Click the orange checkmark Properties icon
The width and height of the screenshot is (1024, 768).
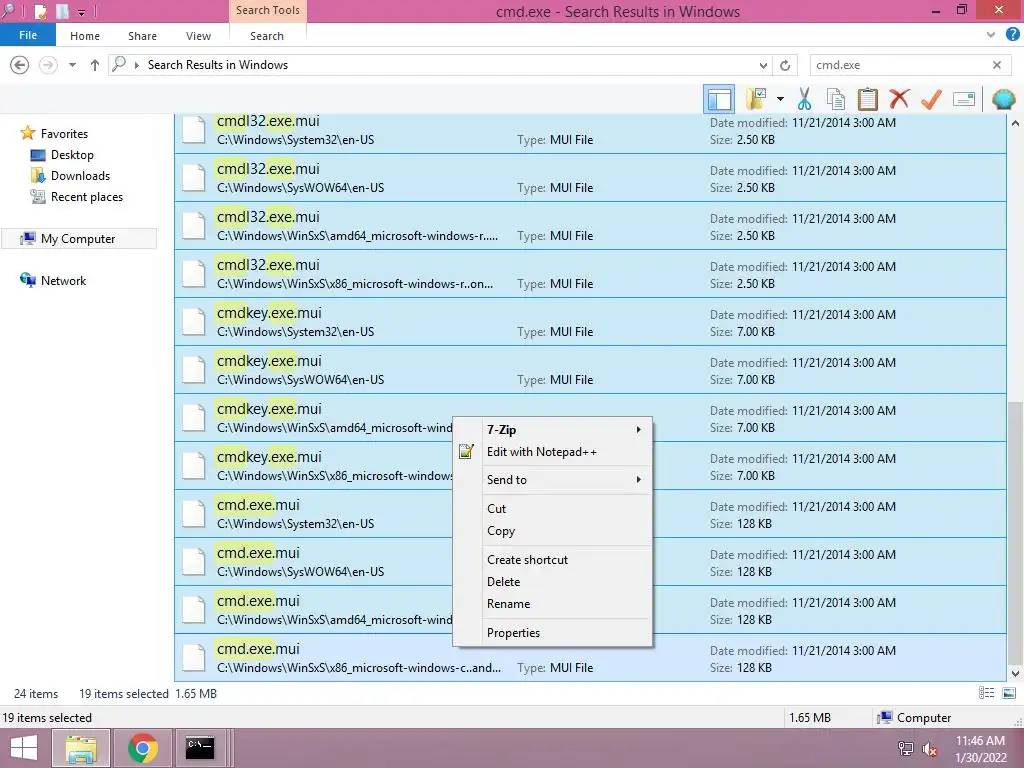[x=931, y=99]
